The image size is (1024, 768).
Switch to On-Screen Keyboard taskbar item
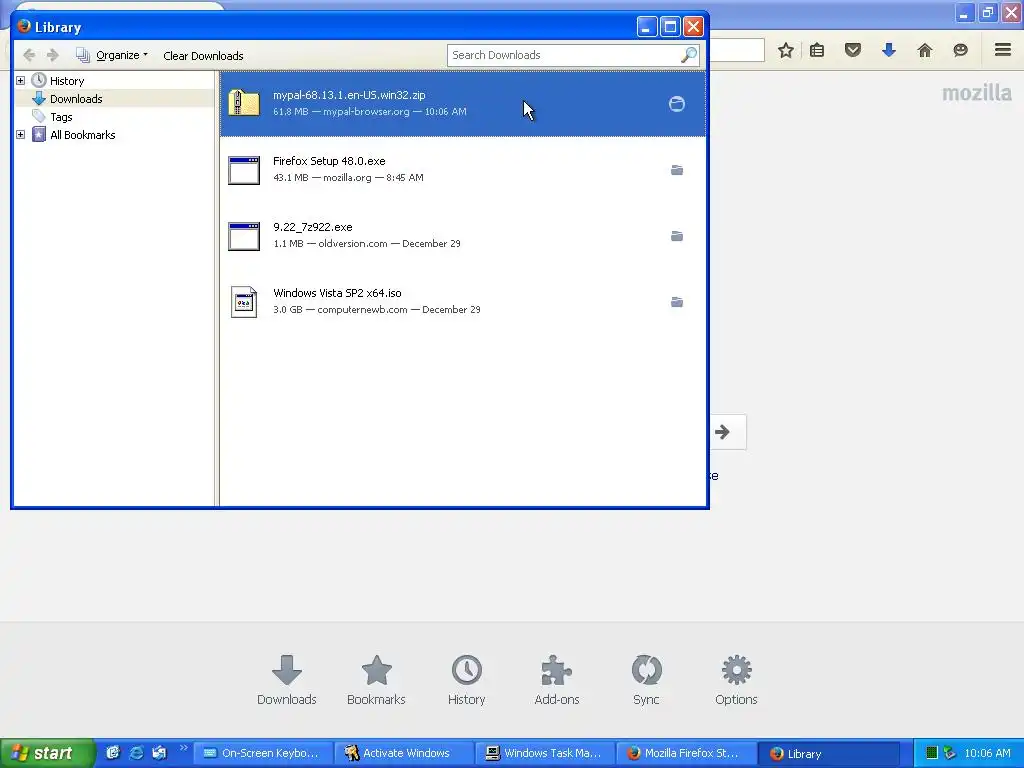(263, 753)
